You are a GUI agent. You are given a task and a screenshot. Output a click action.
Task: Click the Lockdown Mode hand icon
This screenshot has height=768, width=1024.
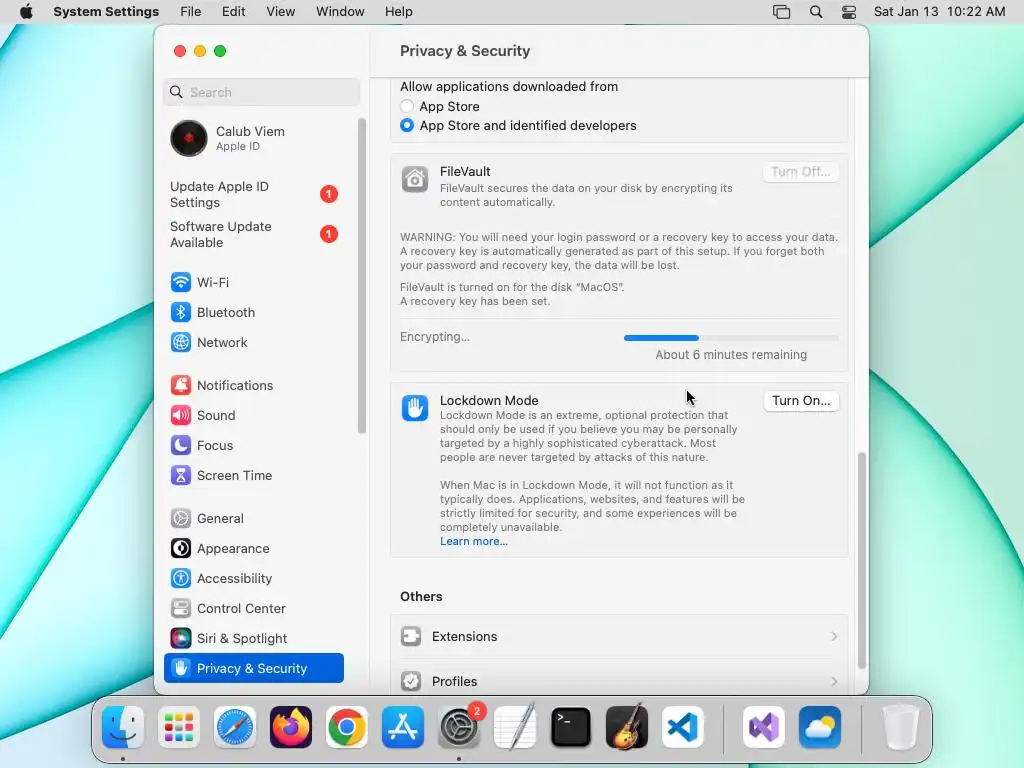(x=415, y=408)
